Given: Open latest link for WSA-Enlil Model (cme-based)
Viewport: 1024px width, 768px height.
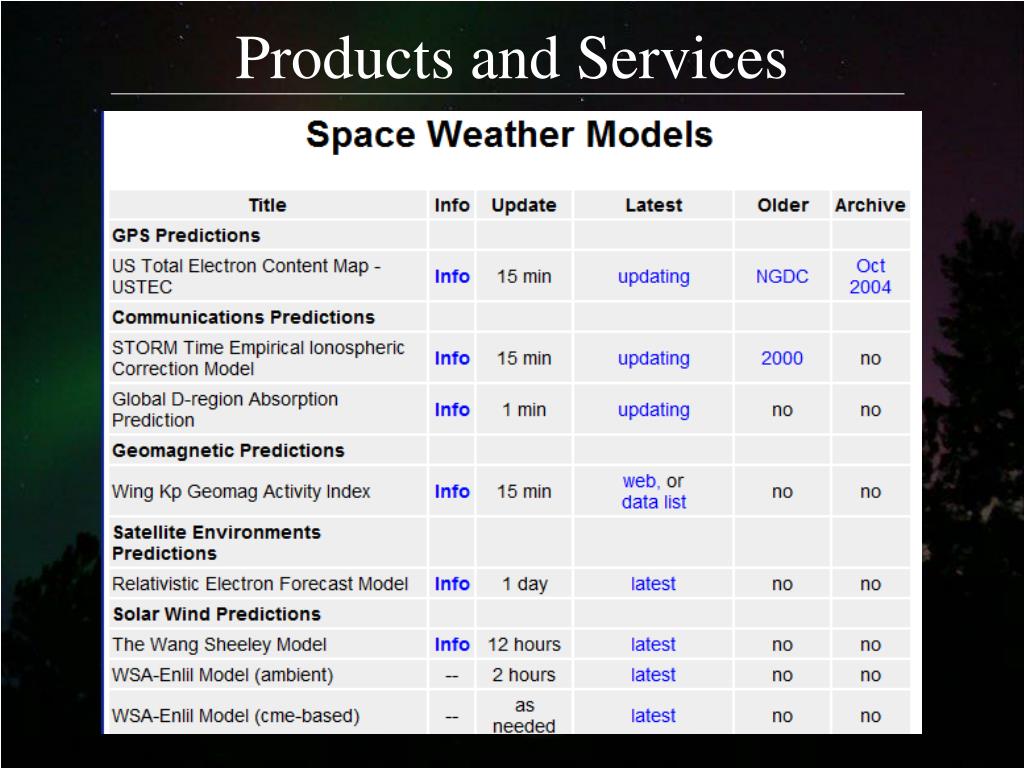Looking at the screenshot, I should (653, 716).
